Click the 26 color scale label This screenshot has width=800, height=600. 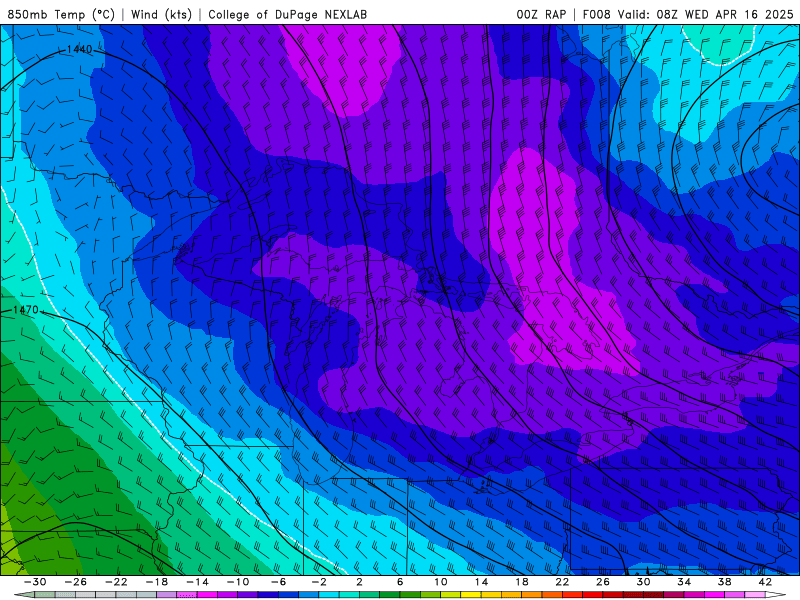click(x=603, y=582)
